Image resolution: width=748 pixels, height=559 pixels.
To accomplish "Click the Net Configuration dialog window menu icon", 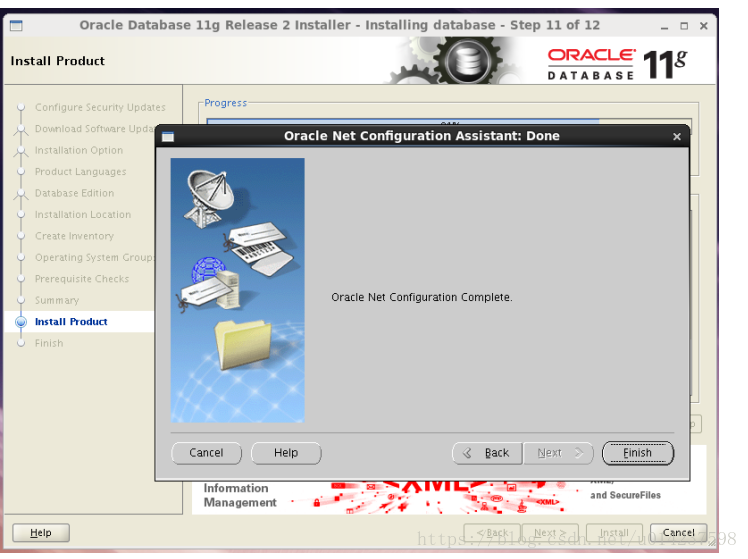I will click(x=168, y=137).
